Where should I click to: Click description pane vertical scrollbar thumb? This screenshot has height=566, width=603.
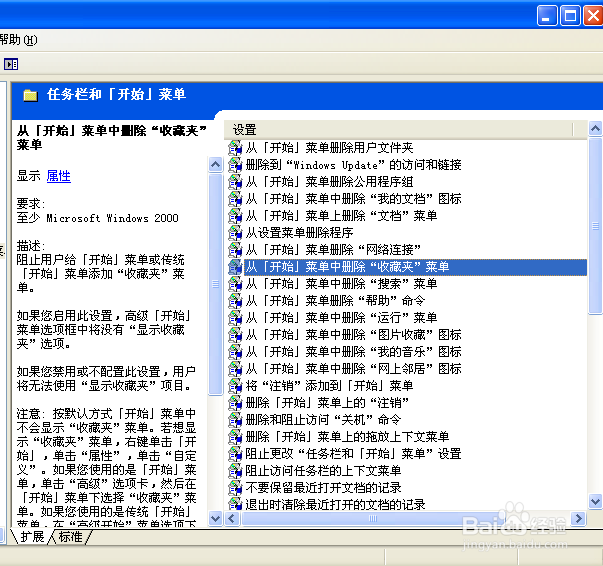click(x=215, y=284)
